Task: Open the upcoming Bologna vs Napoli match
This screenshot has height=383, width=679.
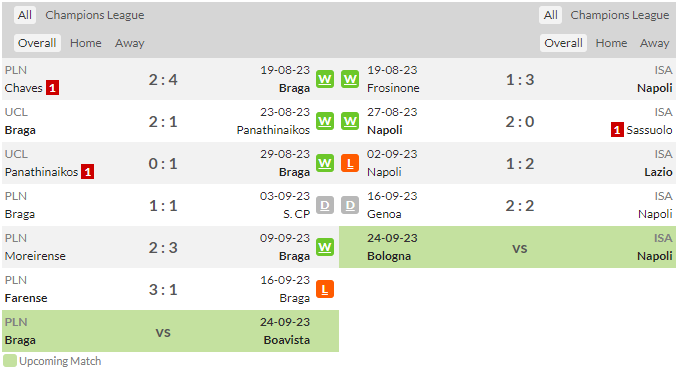Action: (x=508, y=247)
